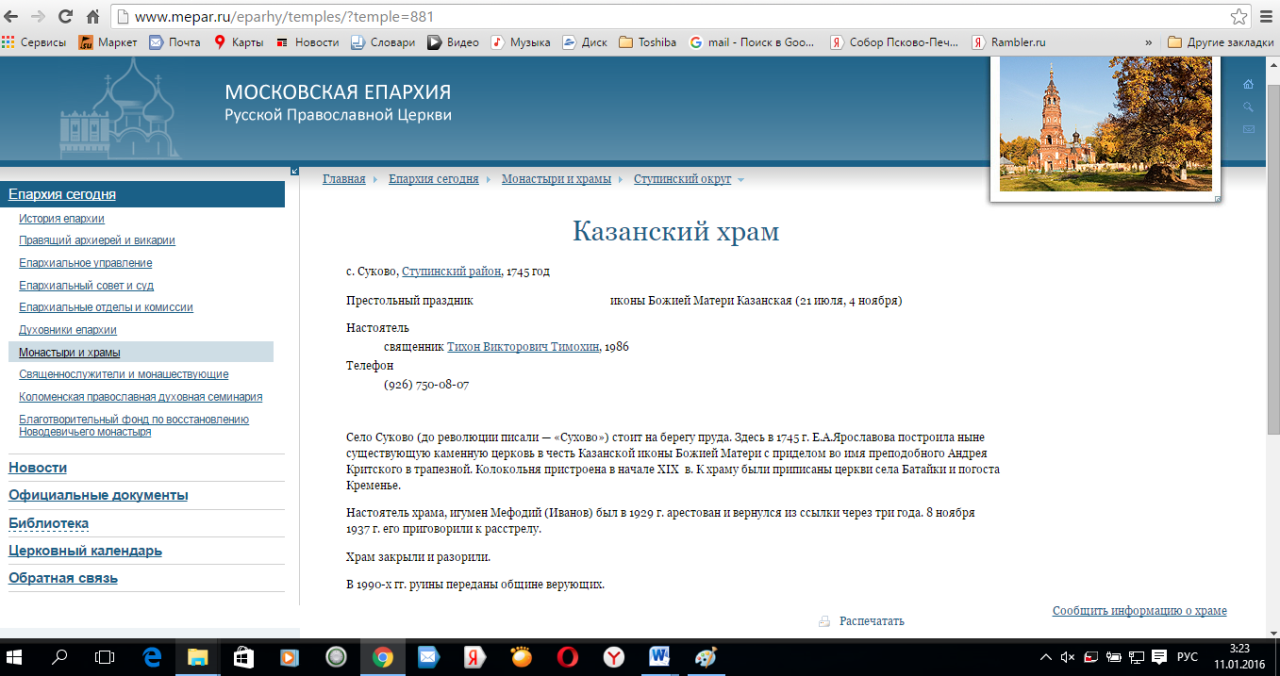Click the printer icon beside Распечатать

pos(824,621)
